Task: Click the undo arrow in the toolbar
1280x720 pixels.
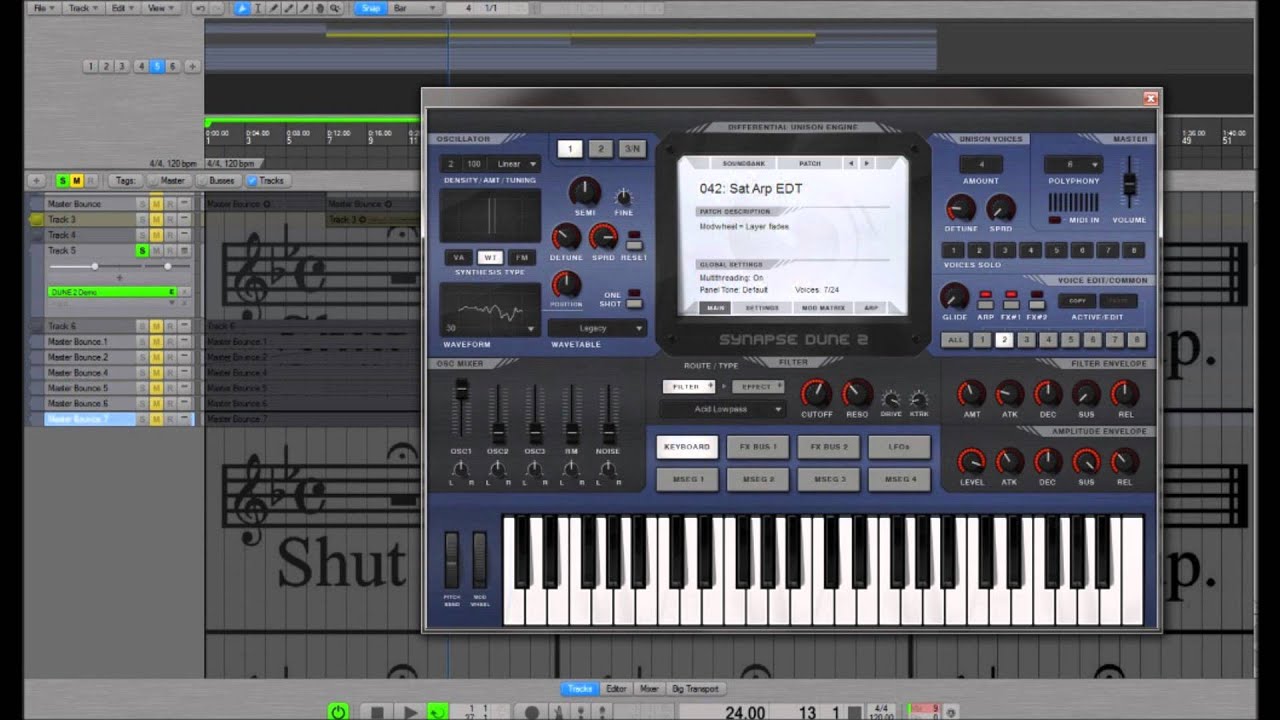Action: pos(201,8)
